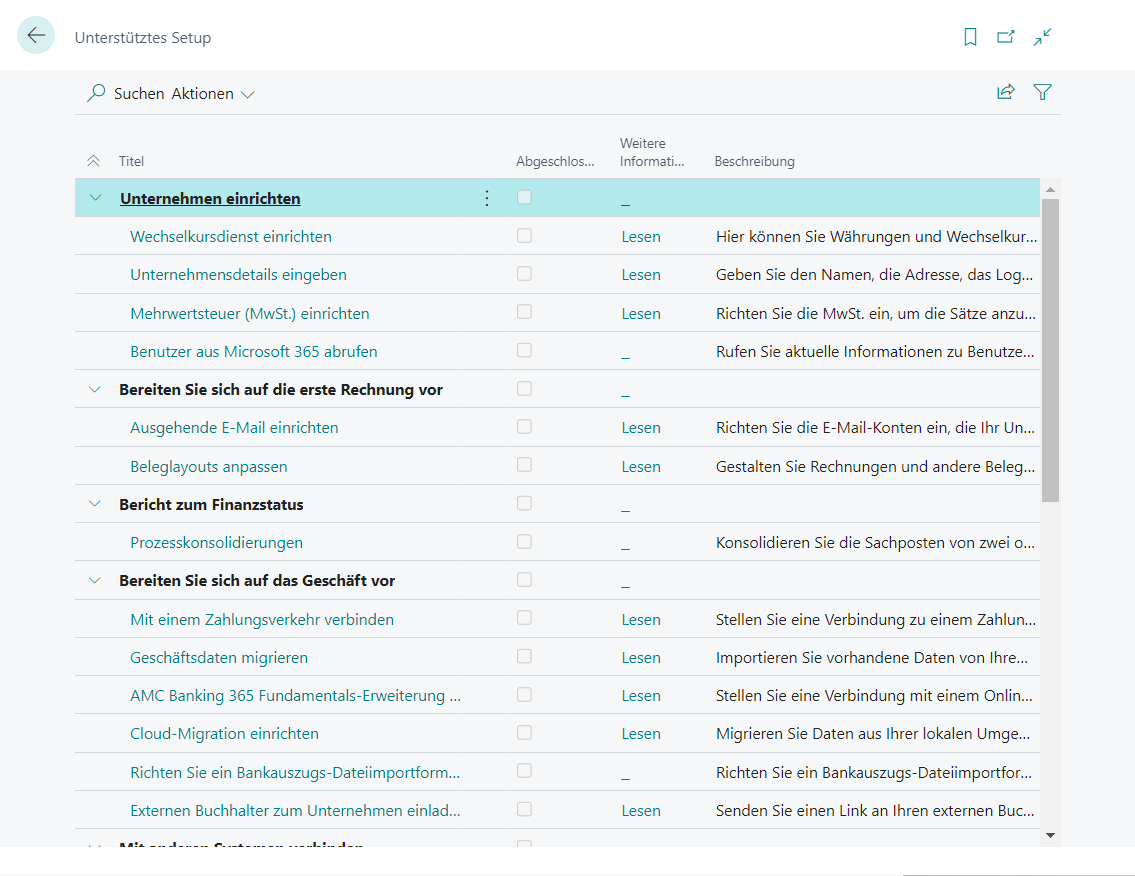Image resolution: width=1135 pixels, height=876 pixels.
Task: Open AMC Banking 365 Fundamentals-Erweiterung setup
Action: click(x=295, y=696)
